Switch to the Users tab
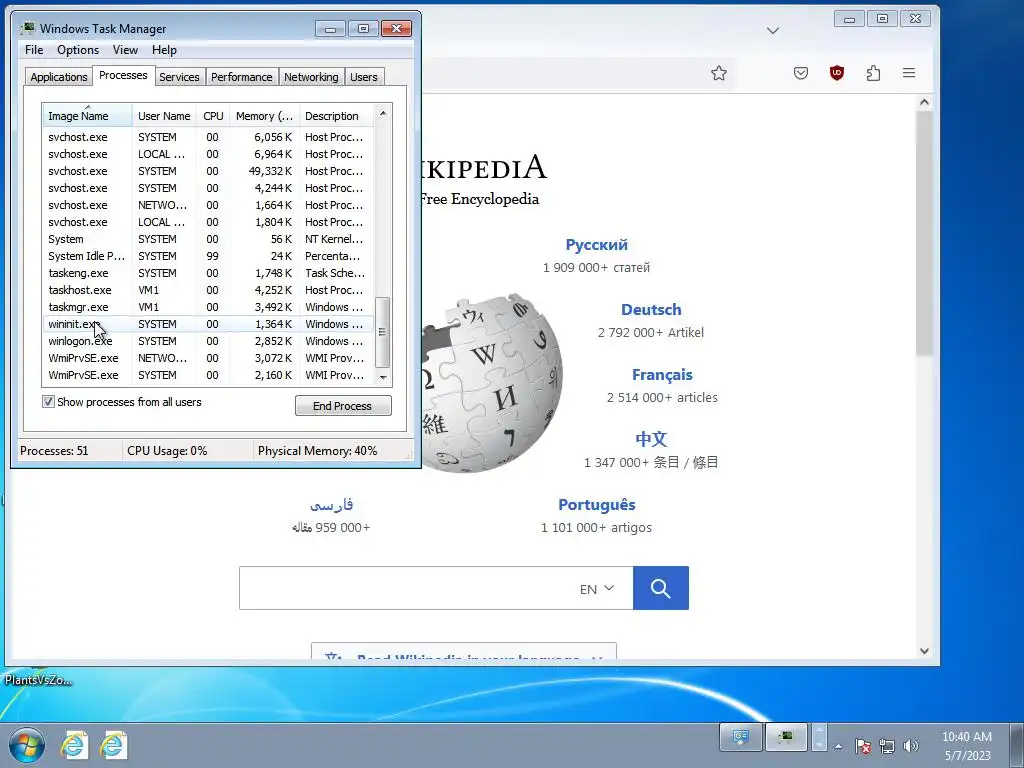The image size is (1024, 768). click(x=363, y=76)
